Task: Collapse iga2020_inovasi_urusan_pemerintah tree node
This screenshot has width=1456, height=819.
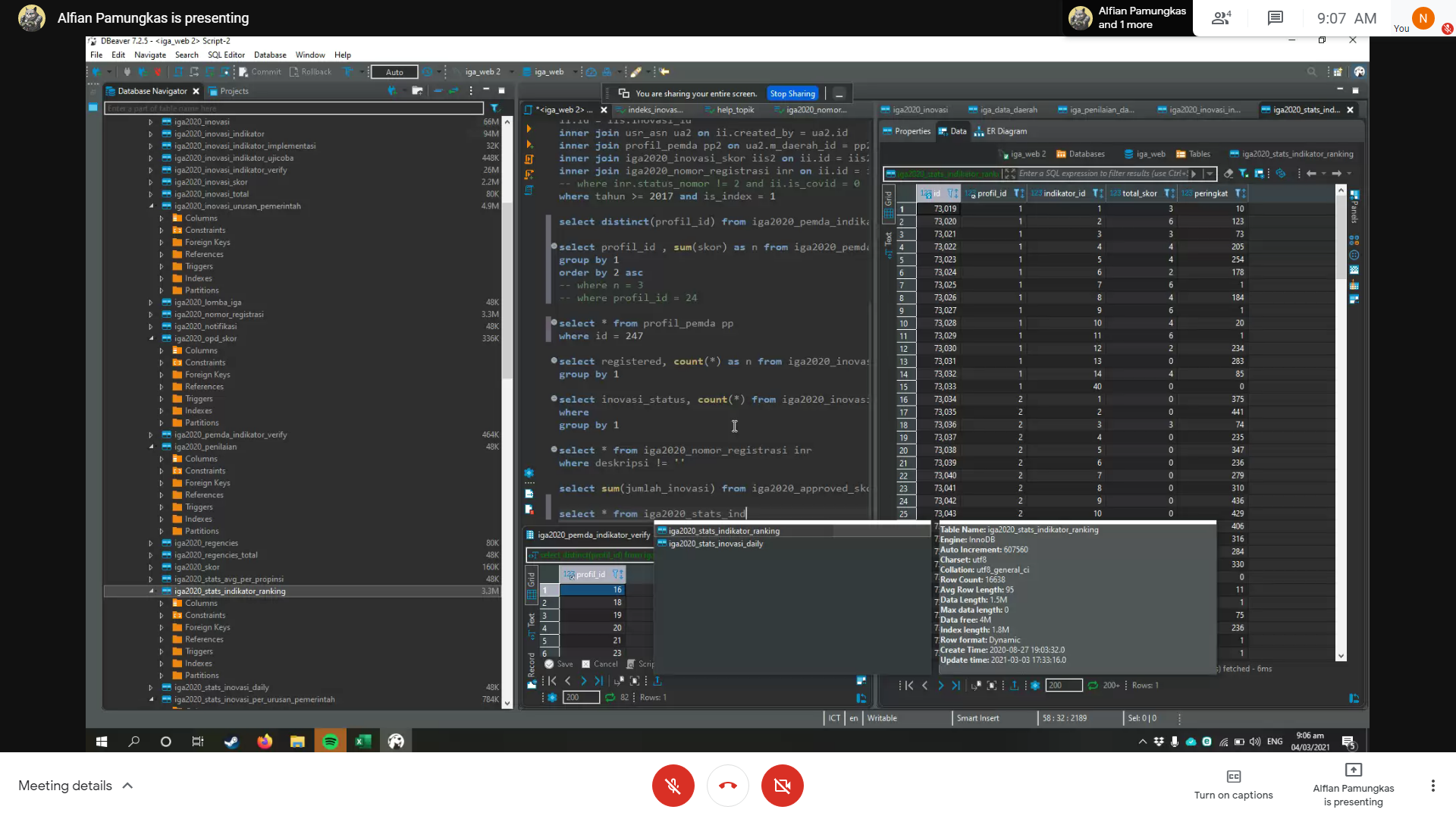Action: [150, 206]
